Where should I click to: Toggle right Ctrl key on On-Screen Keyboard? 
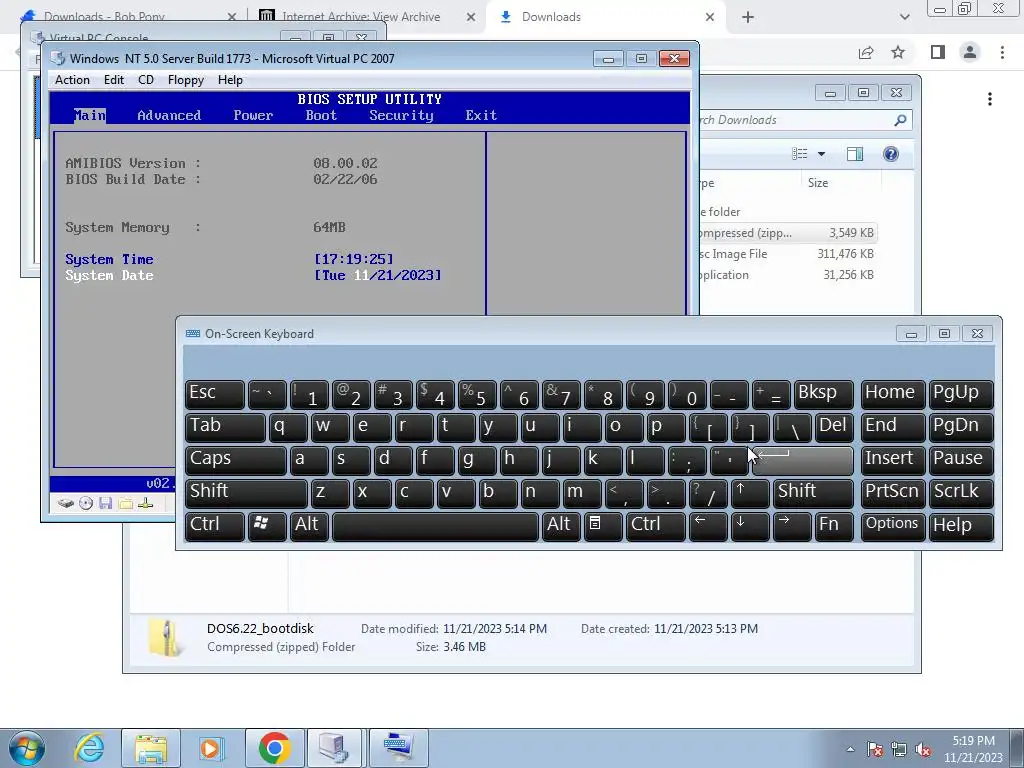click(x=656, y=526)
